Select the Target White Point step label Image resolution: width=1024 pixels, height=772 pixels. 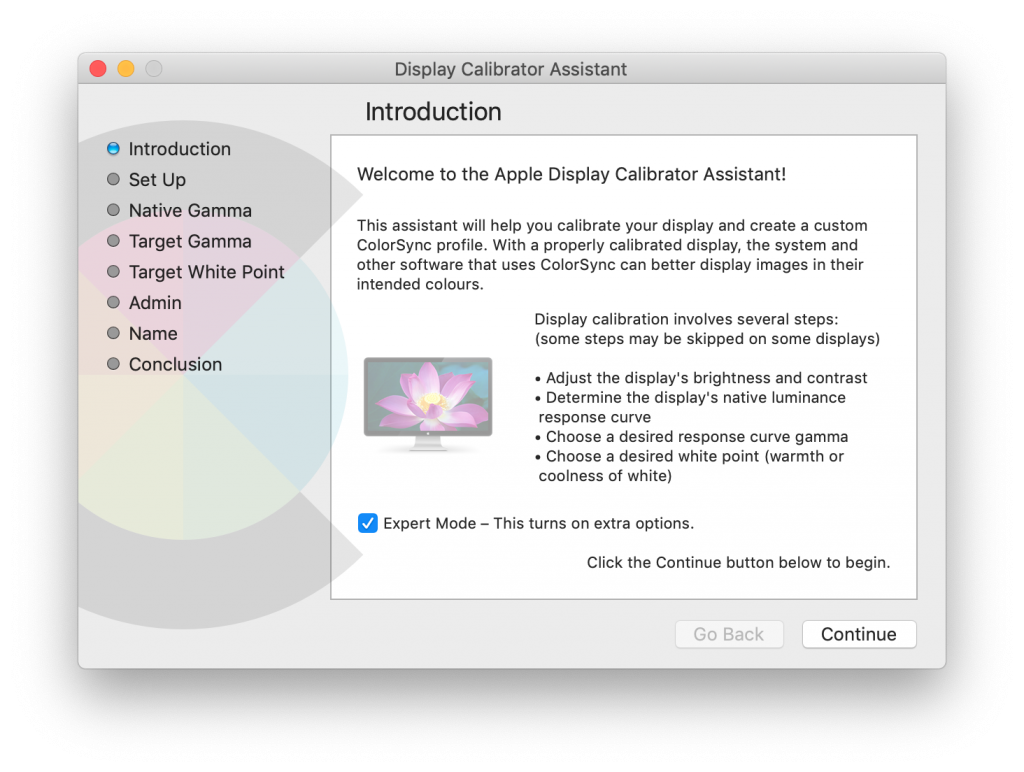coord(206,272)
